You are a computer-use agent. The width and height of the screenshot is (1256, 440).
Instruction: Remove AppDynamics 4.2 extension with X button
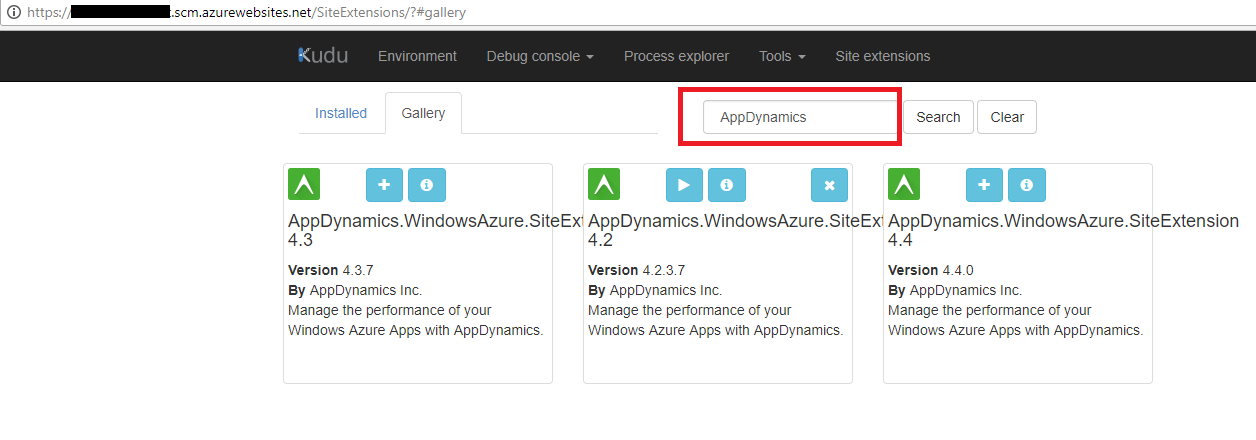coord(829,185)
